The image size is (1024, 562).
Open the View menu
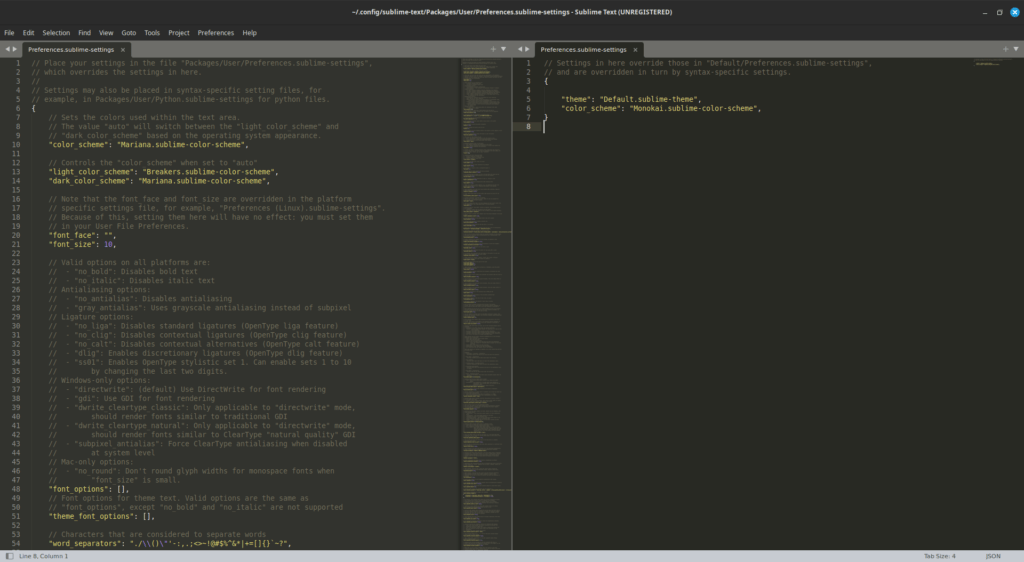point(106,33)
